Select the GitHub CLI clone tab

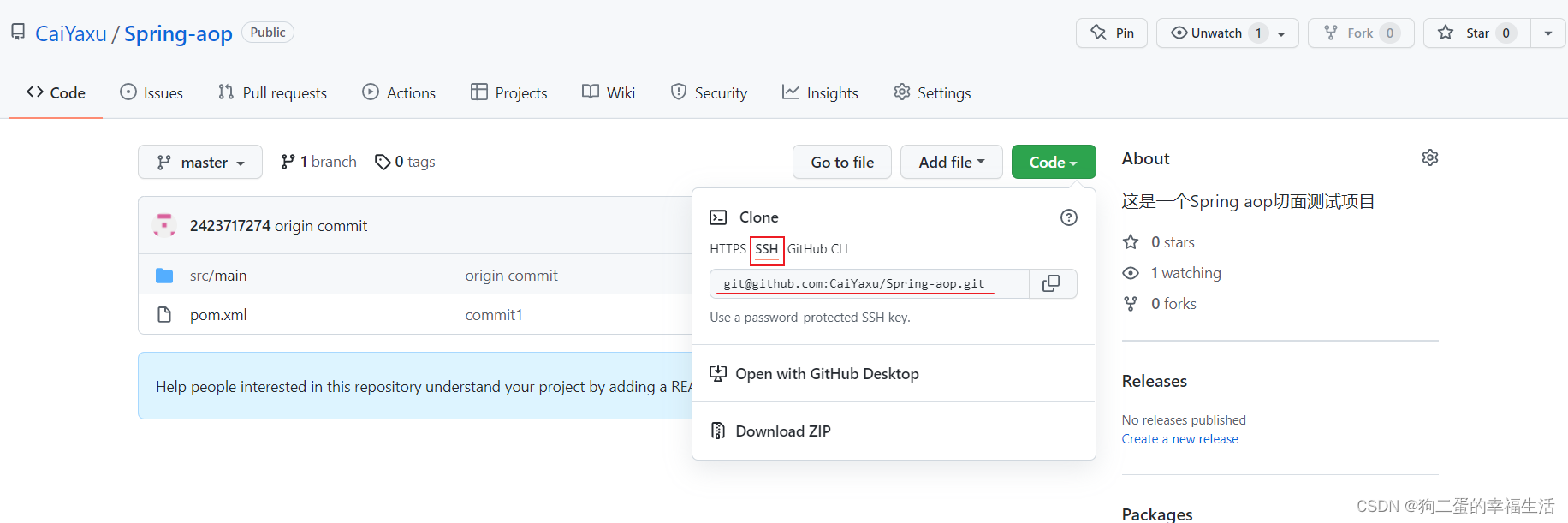click(x=817, y=249)
